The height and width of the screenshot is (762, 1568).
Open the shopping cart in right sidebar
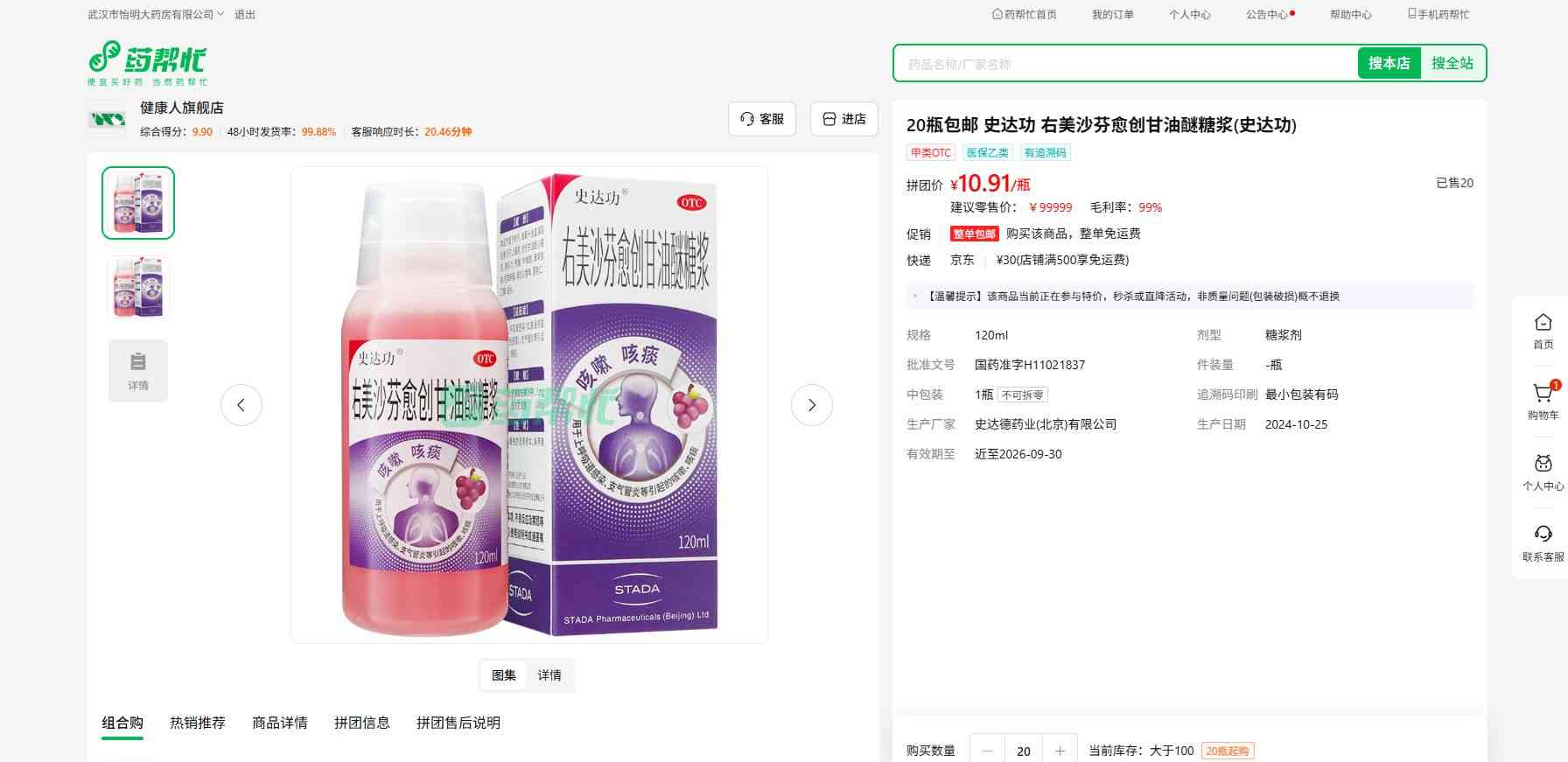pyautogui.click(x=1543, y=401)
